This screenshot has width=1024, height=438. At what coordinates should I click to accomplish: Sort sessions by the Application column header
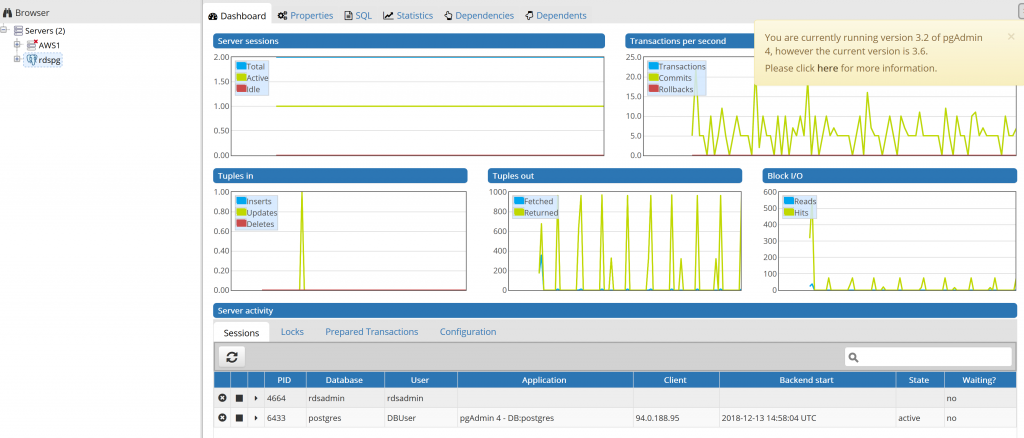click(x=545, y=380)
